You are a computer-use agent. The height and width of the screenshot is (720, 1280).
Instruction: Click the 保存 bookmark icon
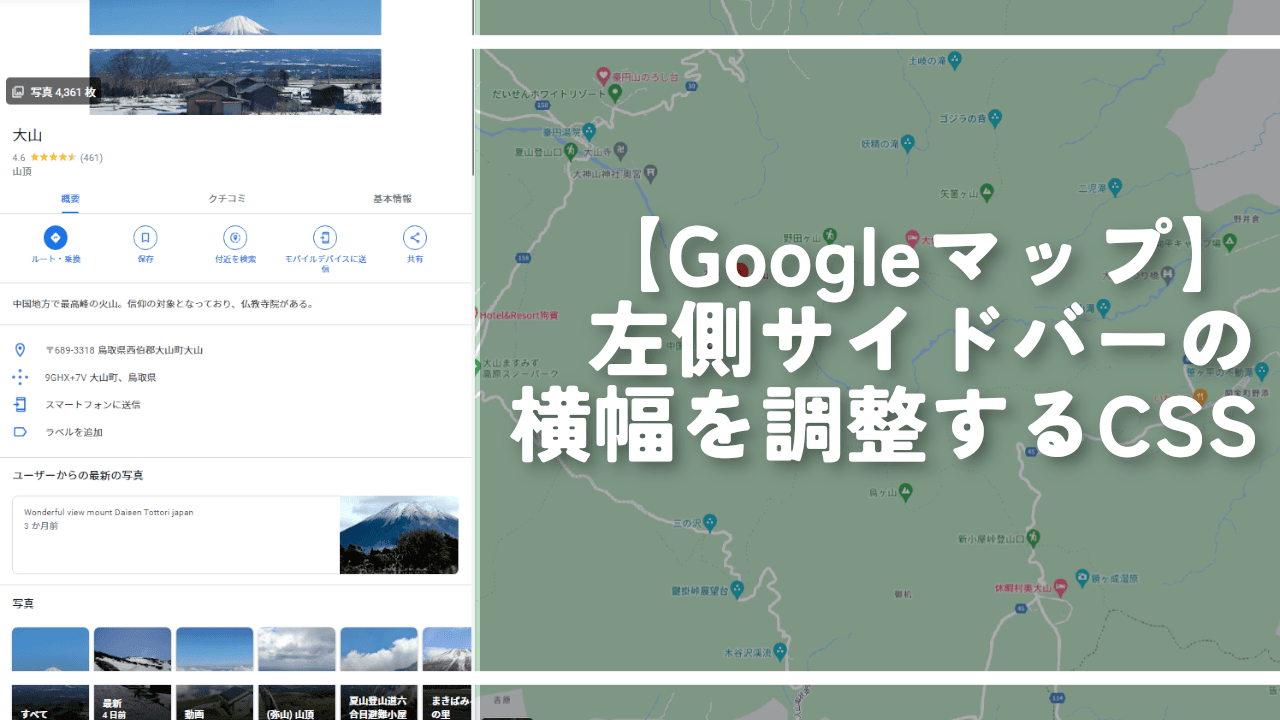145,238
